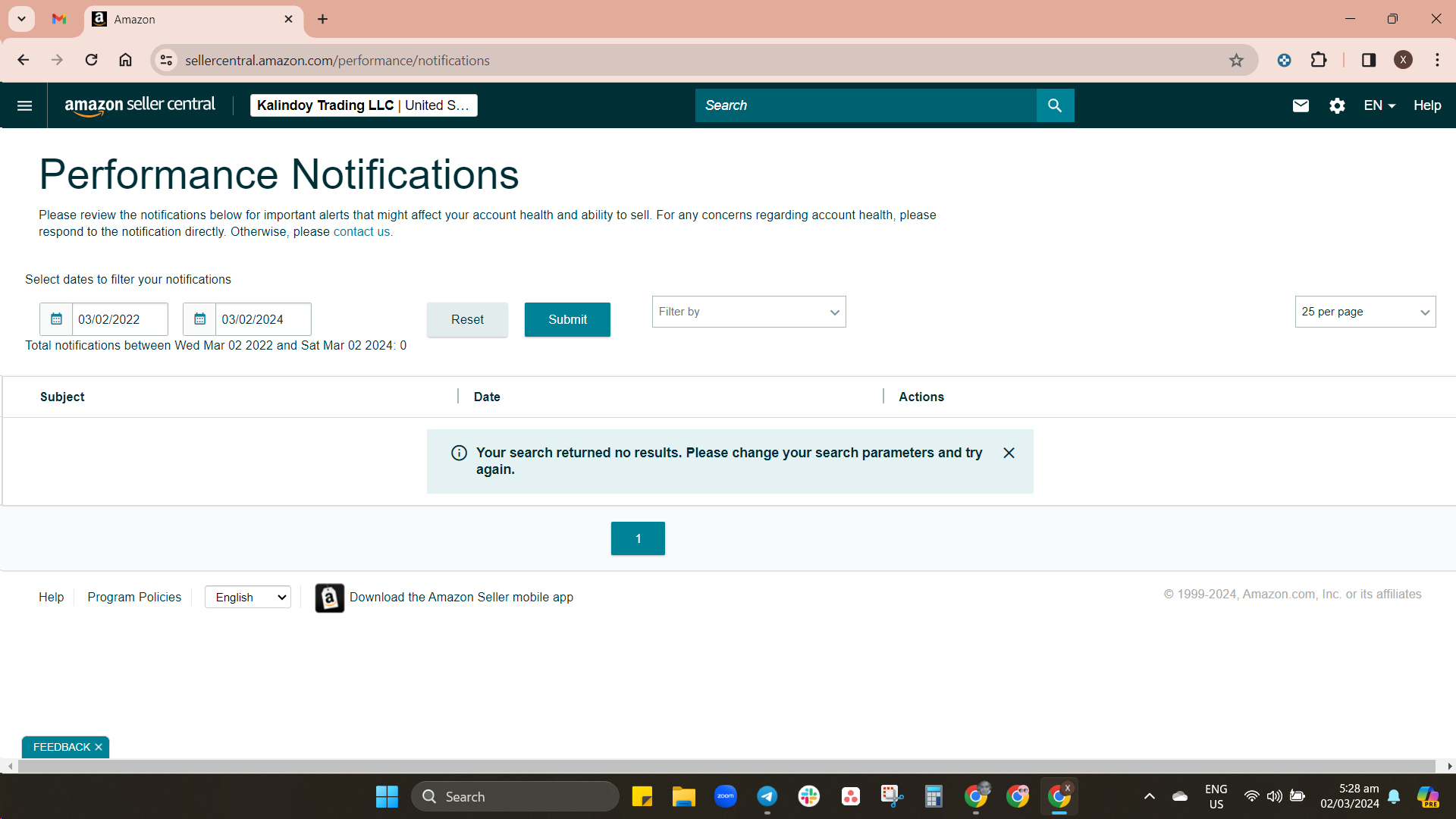Open the Windows Start menu

387,796
